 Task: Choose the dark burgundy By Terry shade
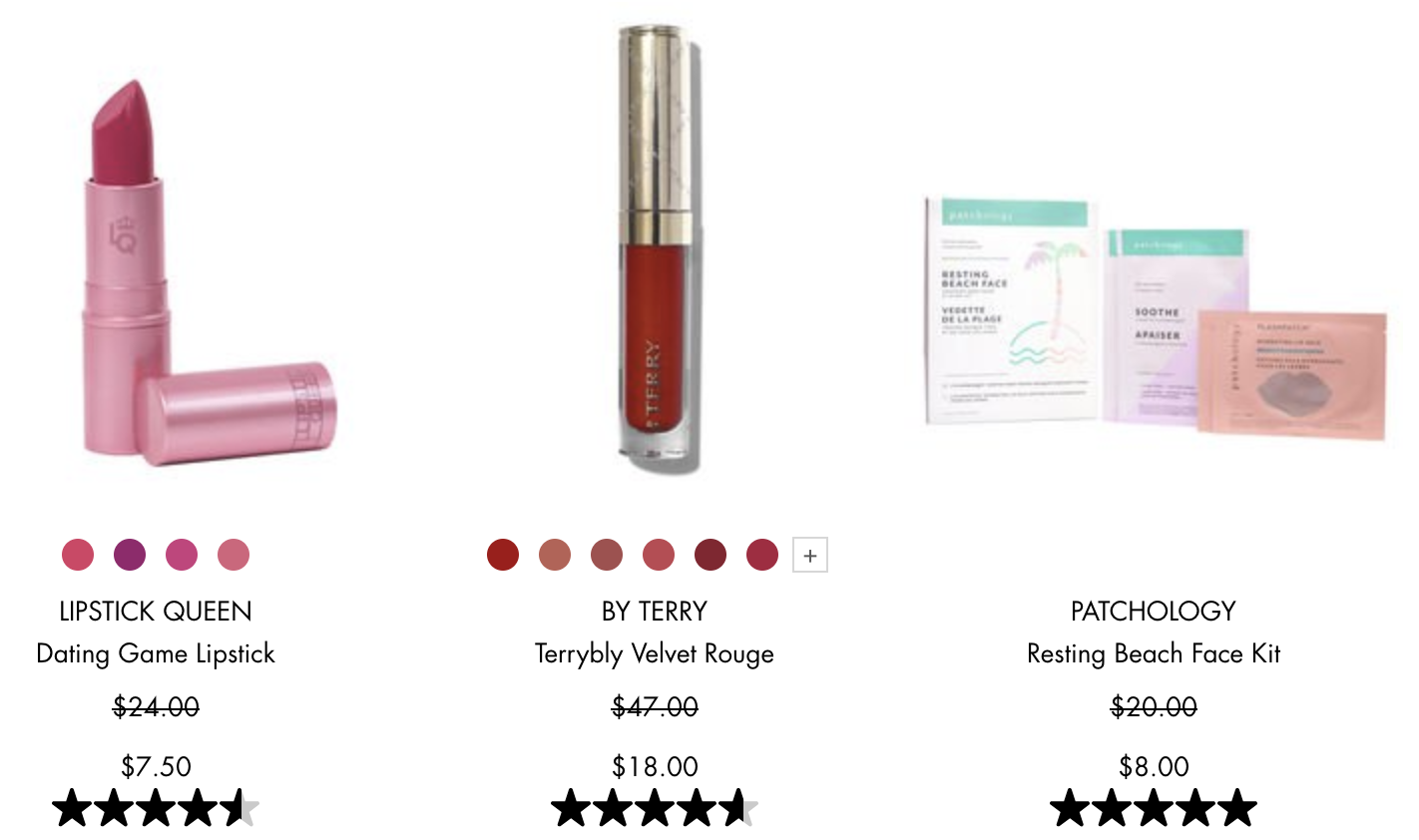pyautogui.click(x=710, y=554)
